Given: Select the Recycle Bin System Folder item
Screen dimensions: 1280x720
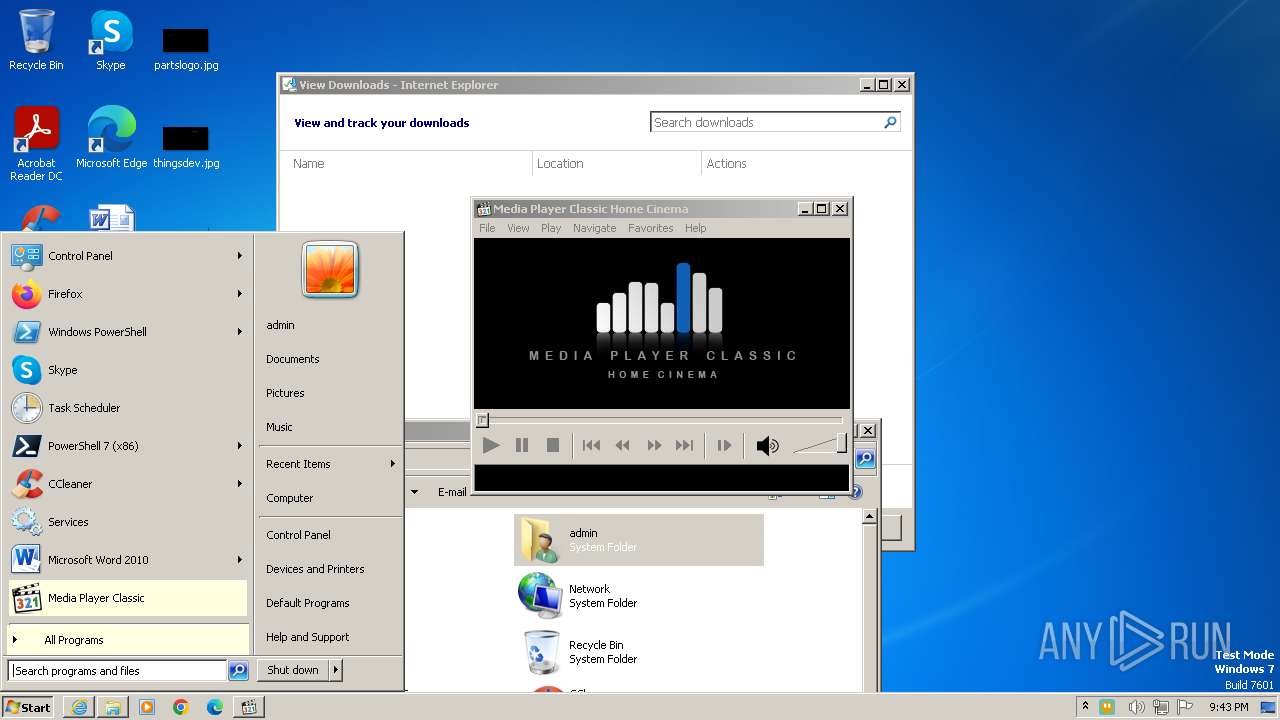Looking at the screenshot, I should (x=639, y=652).
